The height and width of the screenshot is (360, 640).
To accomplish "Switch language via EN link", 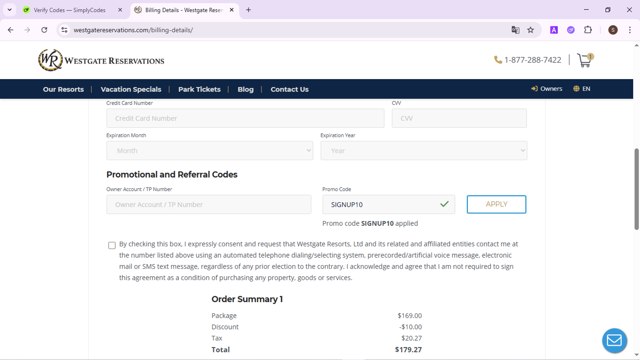I will 586,89.
